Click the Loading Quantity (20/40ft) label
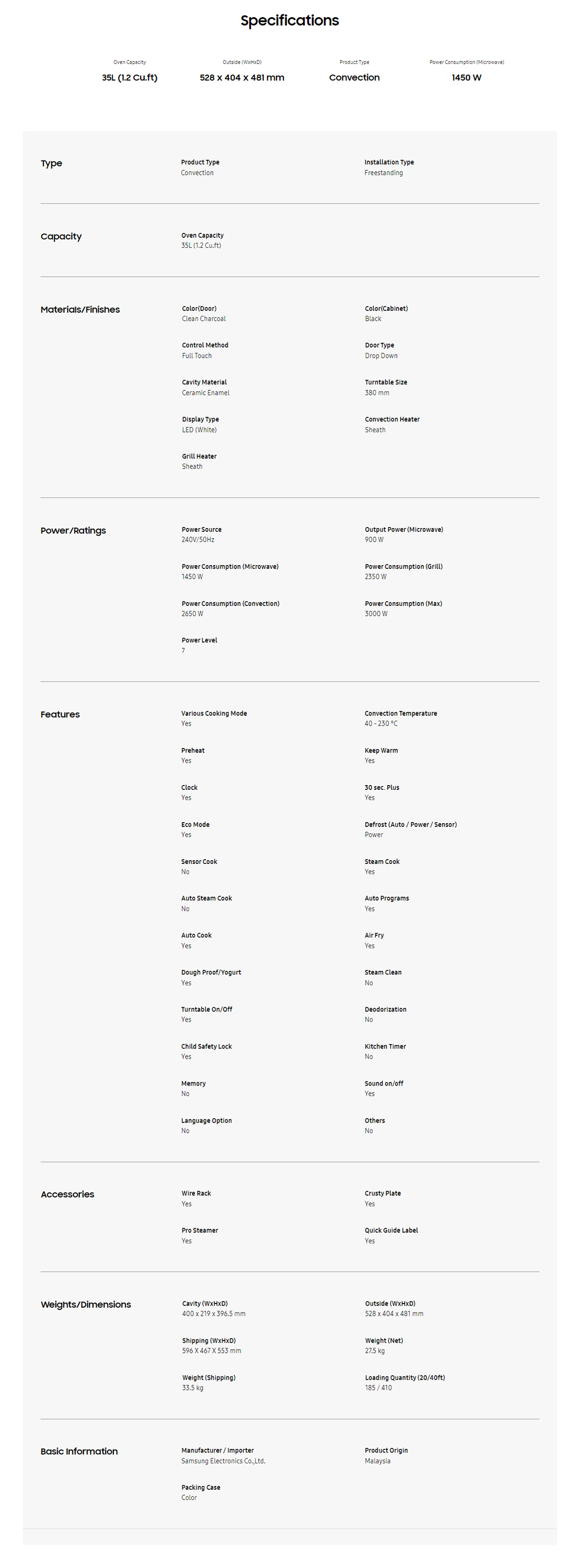Viewport: 580px width, 1568px height. point(404,1378)
